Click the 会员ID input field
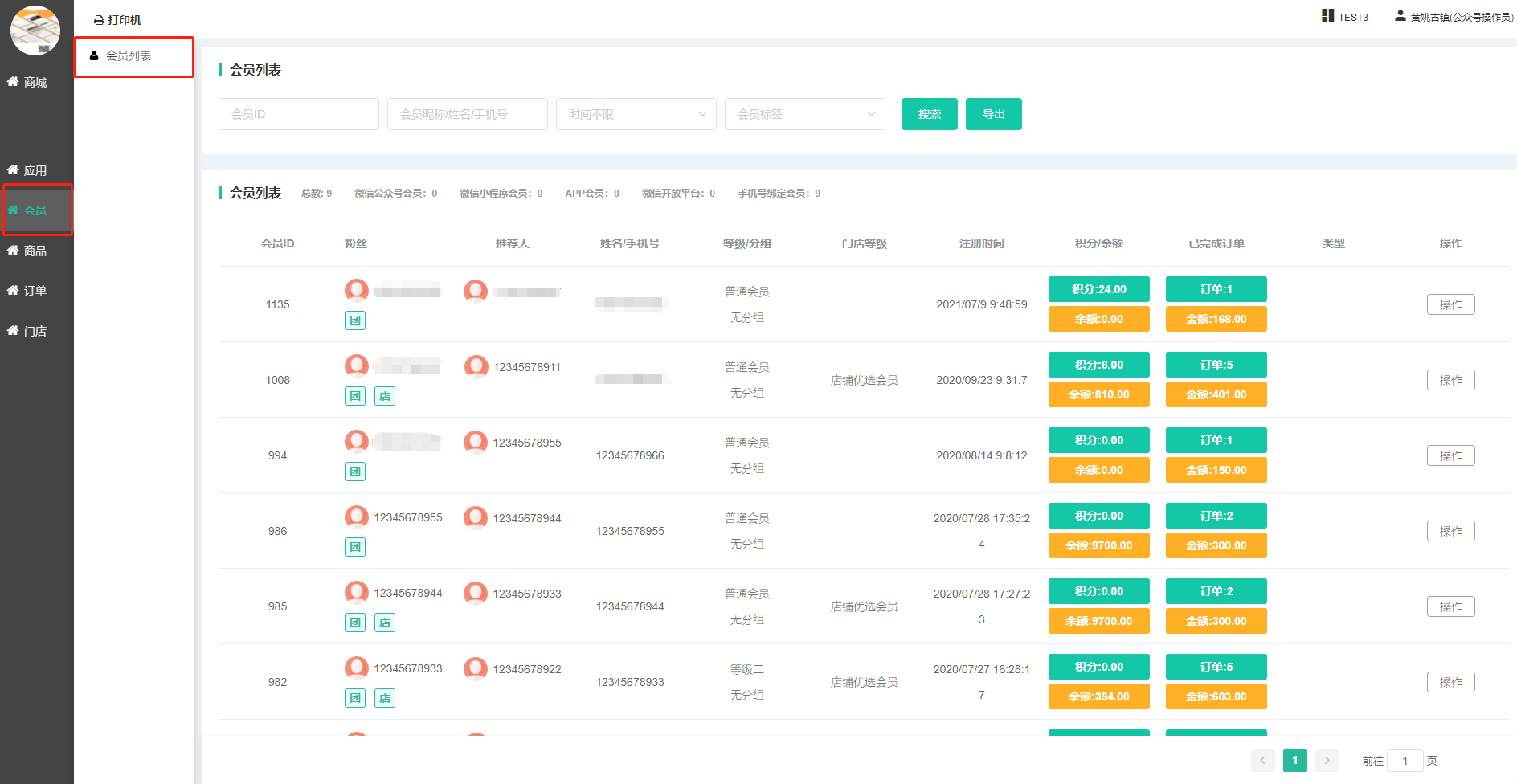 (x=298, y=114)
